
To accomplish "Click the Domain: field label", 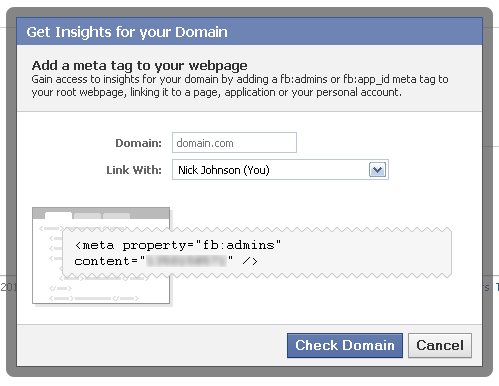I will tap(138, 143).
